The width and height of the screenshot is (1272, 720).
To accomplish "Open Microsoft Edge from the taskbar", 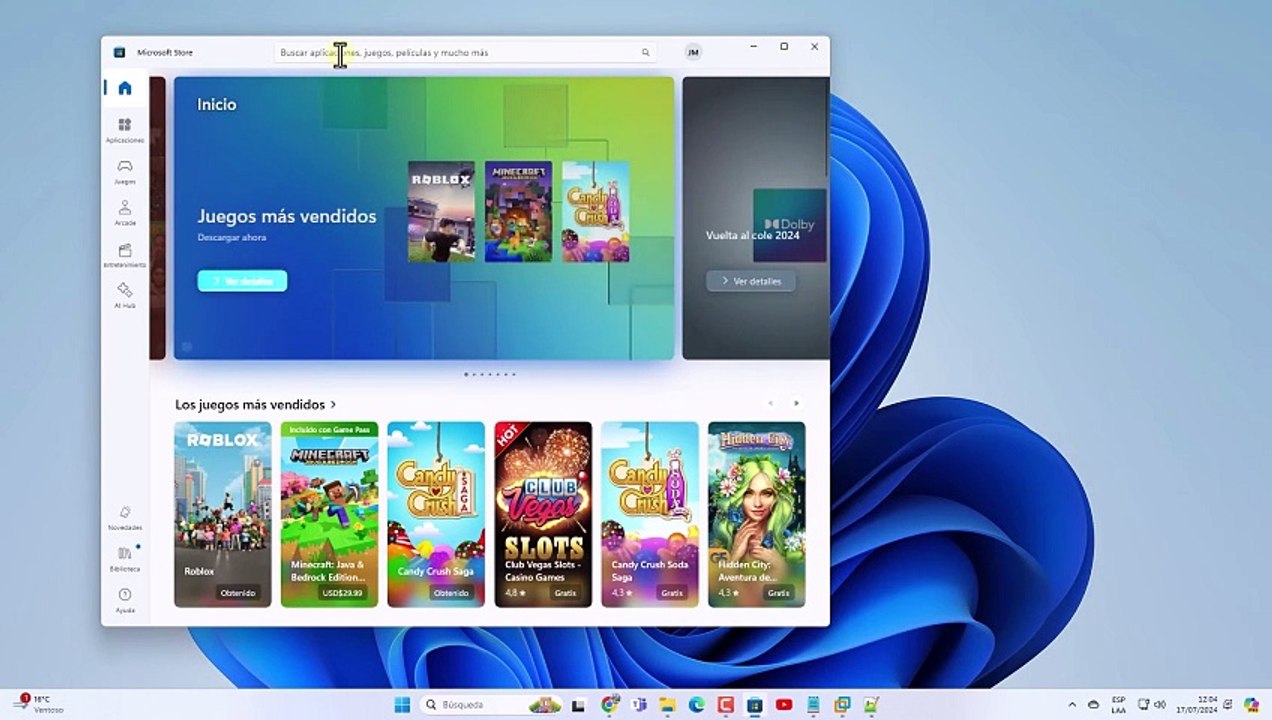I will click(697, 704).
